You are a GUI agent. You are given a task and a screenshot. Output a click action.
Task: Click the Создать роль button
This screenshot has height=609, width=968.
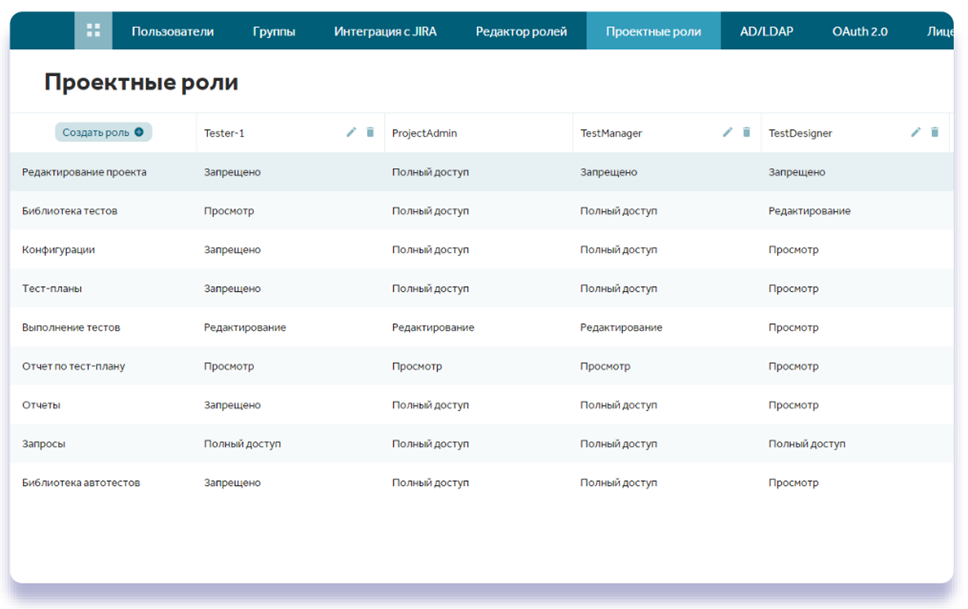103,132
